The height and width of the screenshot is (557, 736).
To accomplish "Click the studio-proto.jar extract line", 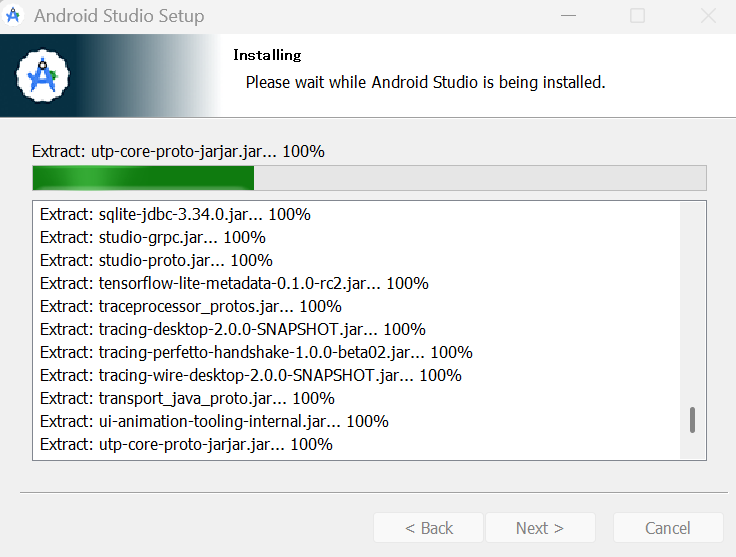I will (x=156, y=260).
